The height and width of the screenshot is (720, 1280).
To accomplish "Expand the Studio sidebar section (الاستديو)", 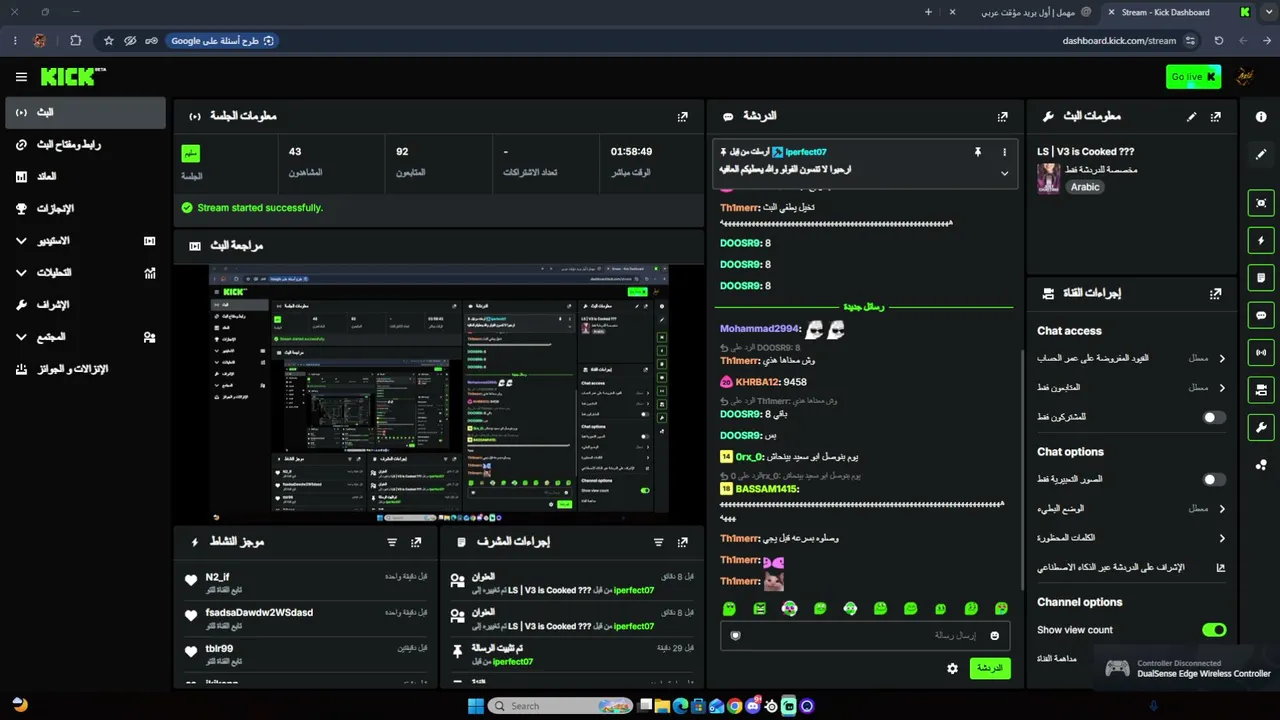I will click(85, 241).
